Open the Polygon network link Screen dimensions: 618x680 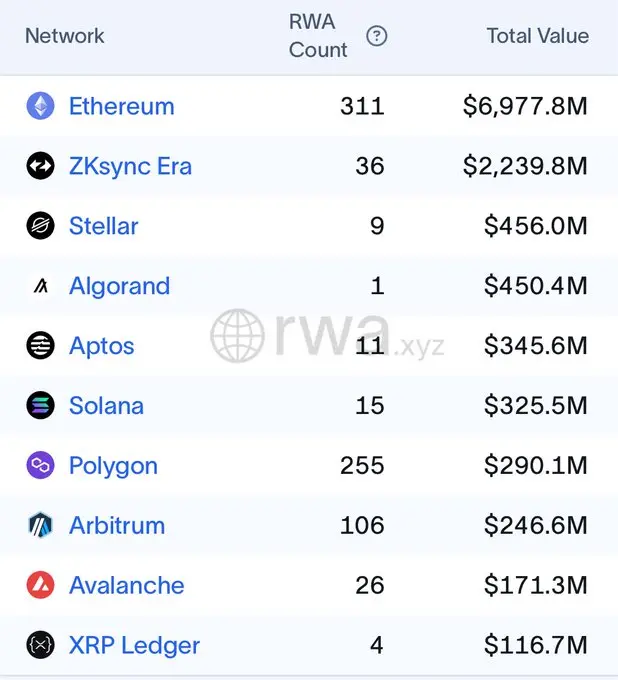(x=113, y=466)
